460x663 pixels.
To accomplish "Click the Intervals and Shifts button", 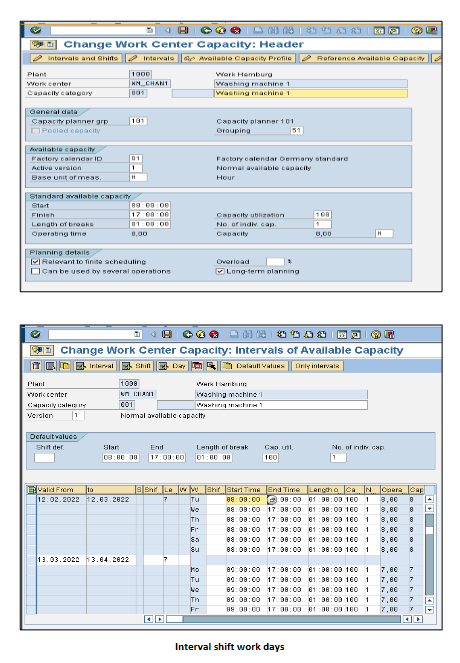I will [77, 58].
